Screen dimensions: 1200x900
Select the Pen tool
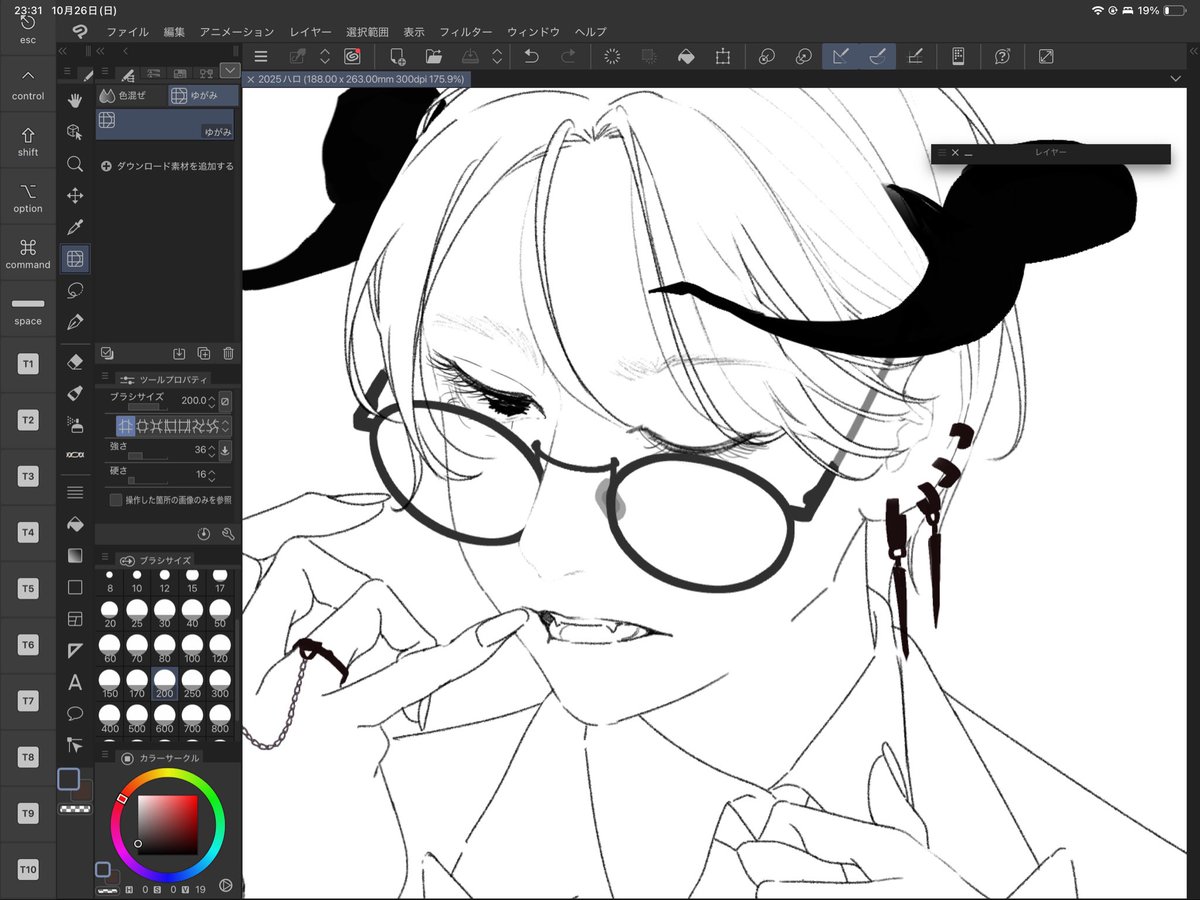(x=75, y=323)
